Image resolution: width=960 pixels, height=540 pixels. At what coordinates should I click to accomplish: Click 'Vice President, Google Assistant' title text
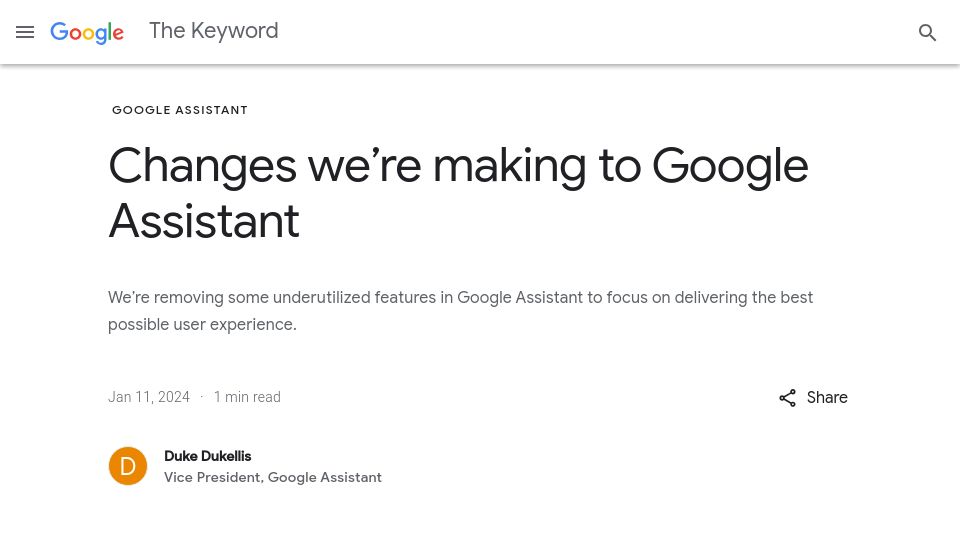[273, 478]
